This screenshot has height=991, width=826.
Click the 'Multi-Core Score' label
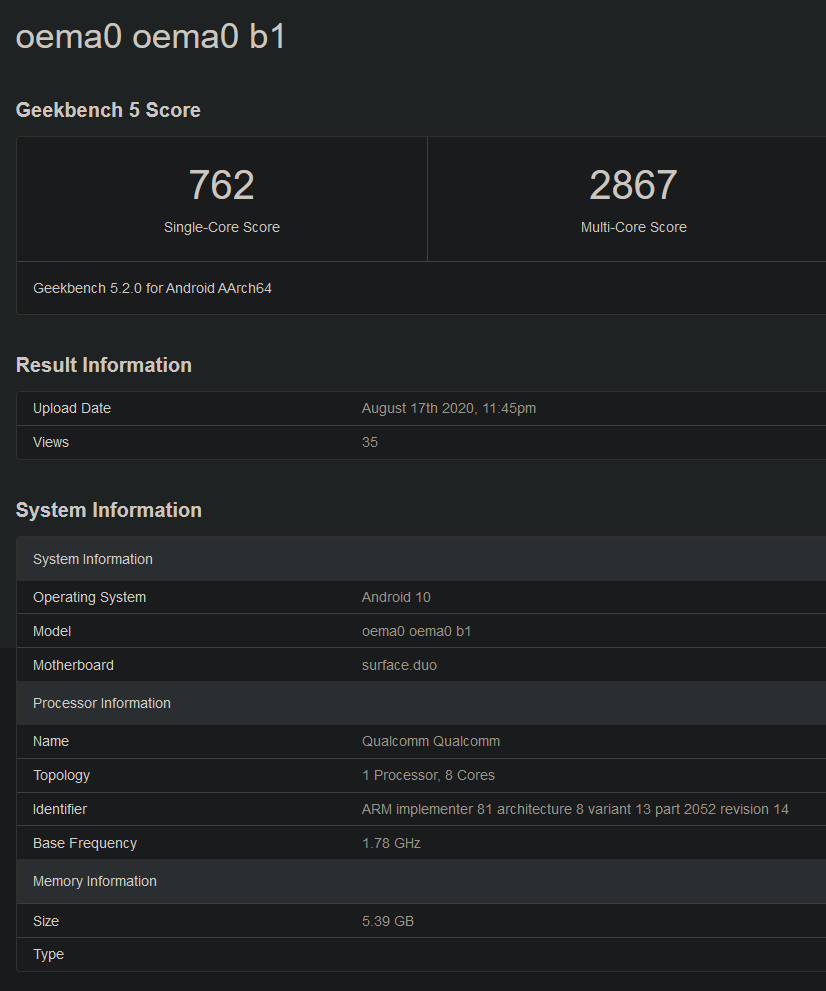(633, 228)
